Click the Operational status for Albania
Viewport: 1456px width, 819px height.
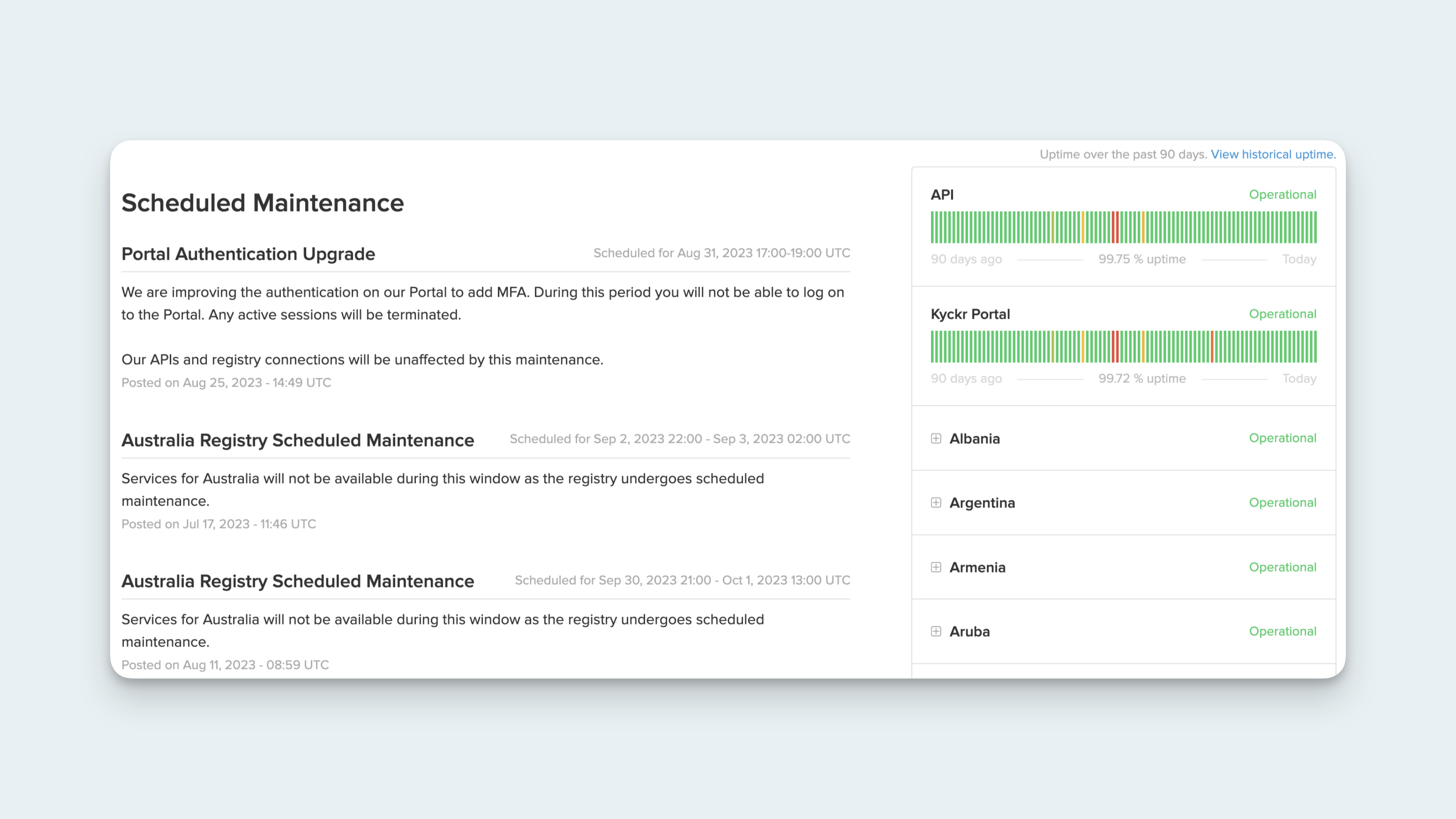coord(1282,438)
